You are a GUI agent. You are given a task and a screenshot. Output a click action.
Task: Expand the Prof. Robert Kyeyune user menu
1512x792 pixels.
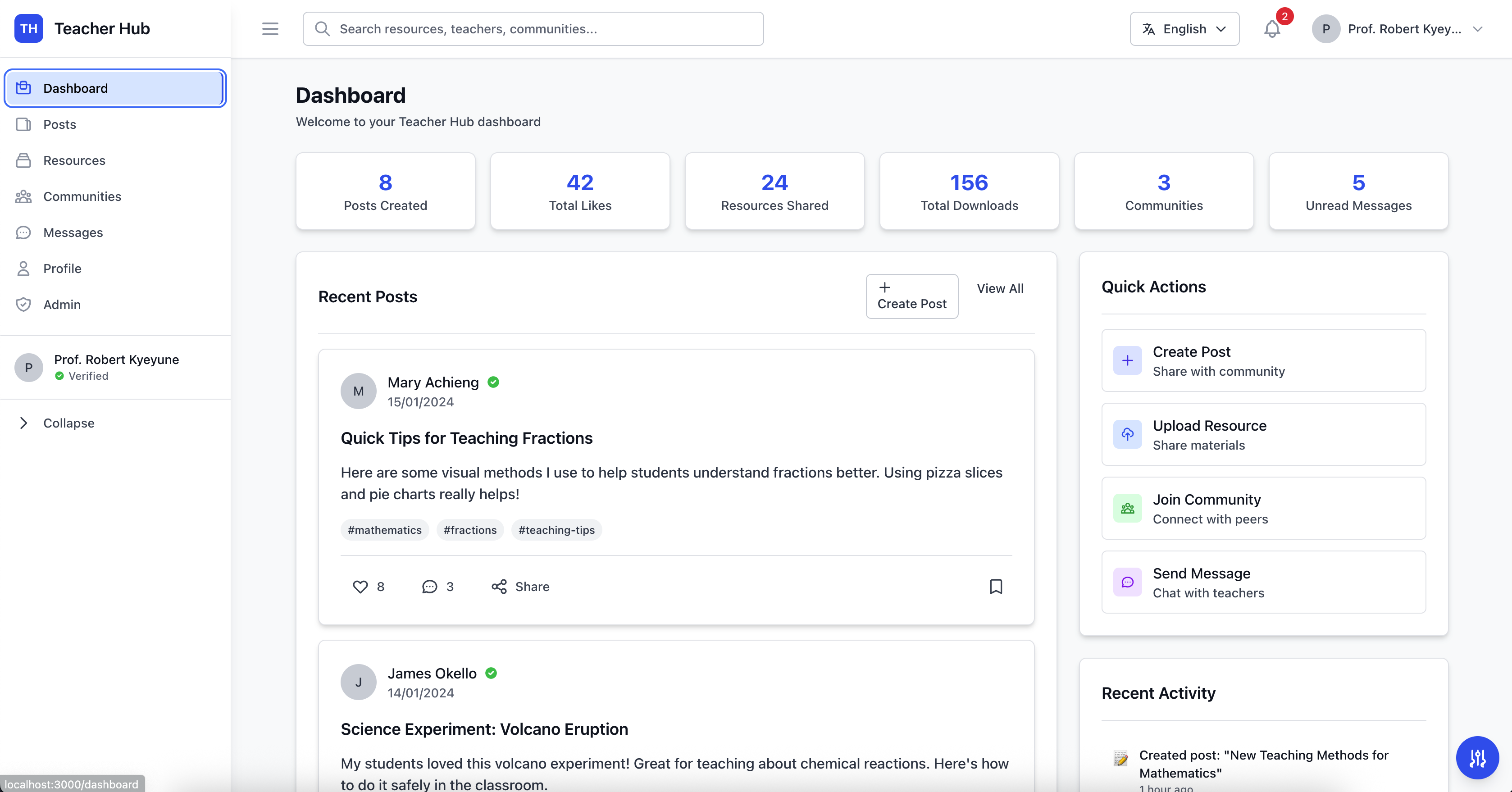(x=1397, y=29)
